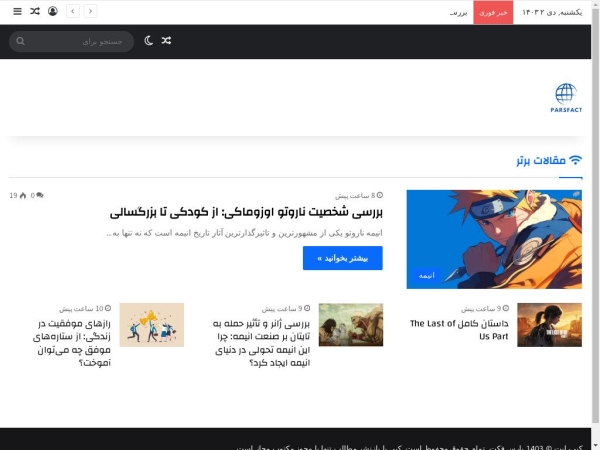Click the breaking news ticker text بررسی
This screenshot has height=450, width=600.
pyautogui.click(x=458, y=13)
